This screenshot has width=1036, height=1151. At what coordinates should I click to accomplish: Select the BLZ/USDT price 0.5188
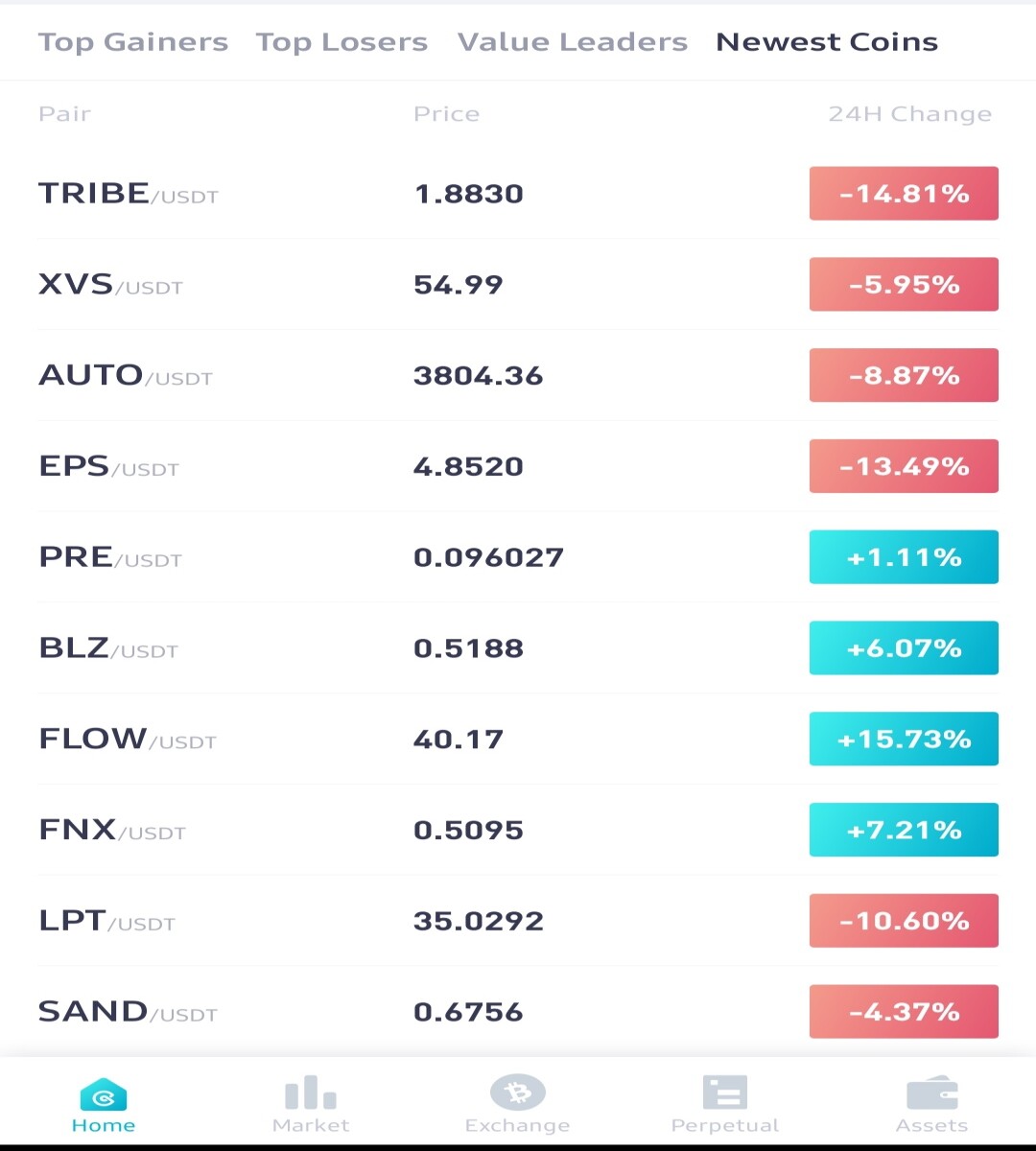click(468, 648)
